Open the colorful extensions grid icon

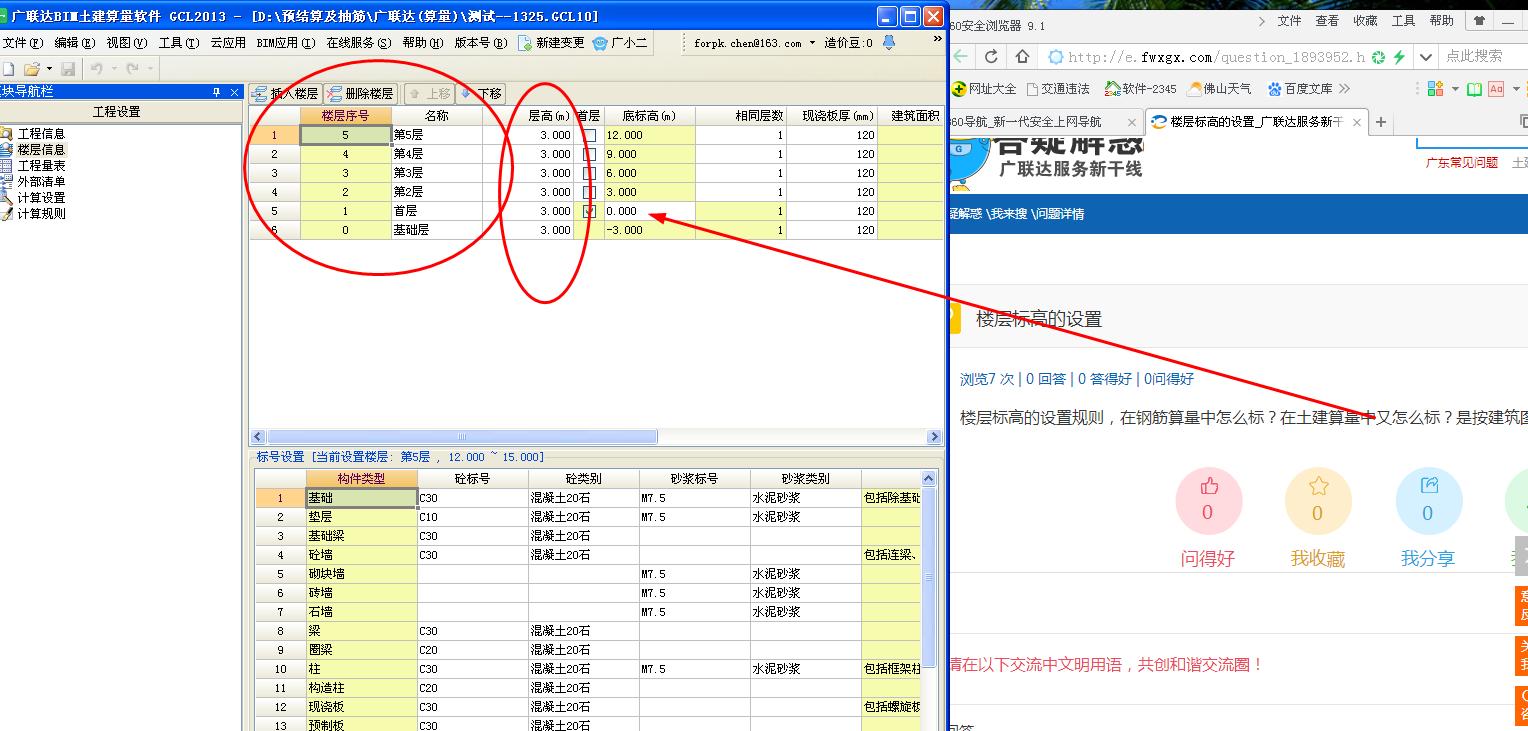(1435, 89)
